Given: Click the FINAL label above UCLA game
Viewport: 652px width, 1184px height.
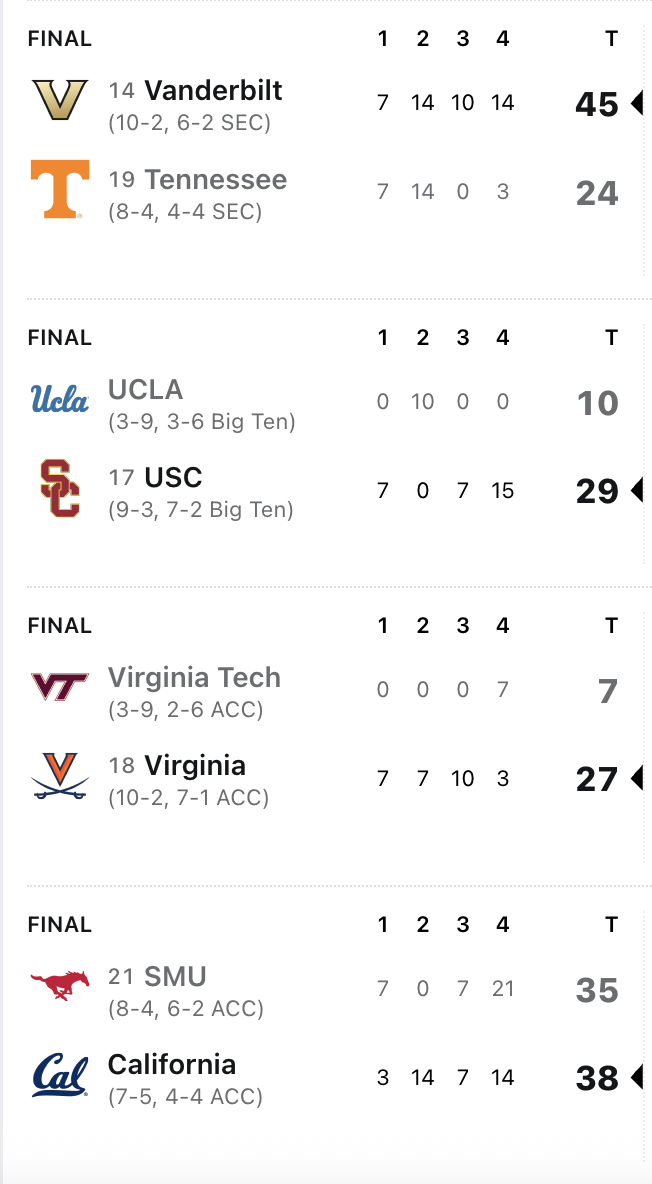Looking at the screenshot, I should pyautogui.click(x=60, y=338).
